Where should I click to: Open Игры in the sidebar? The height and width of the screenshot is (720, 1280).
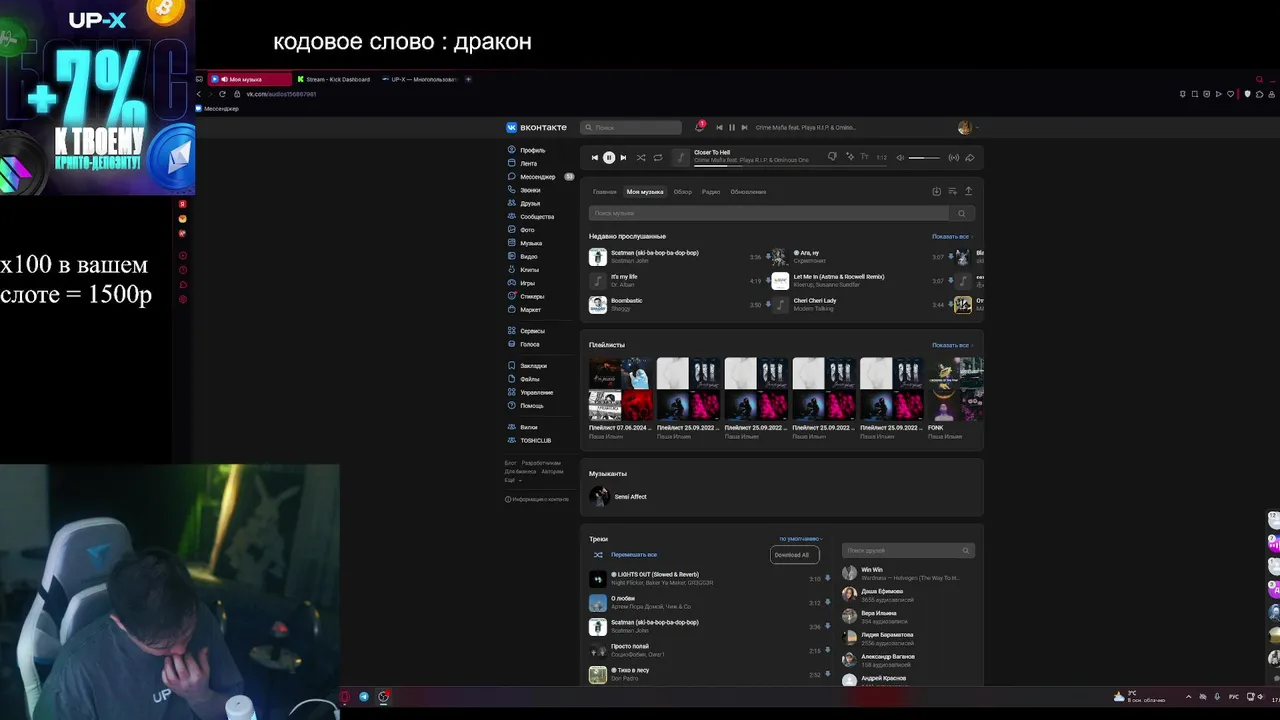click(x=527, y=283)
